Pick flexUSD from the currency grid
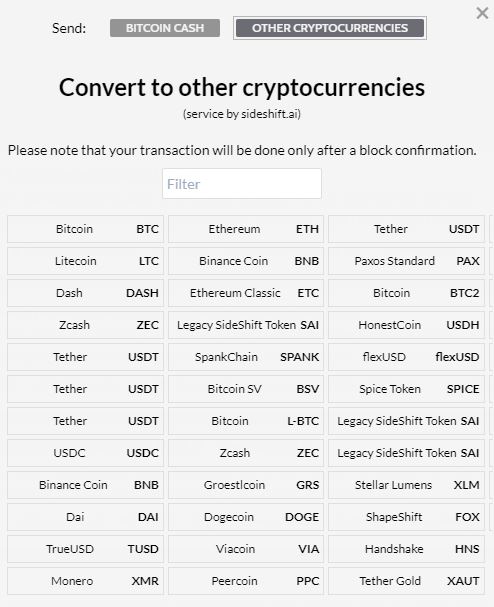The height and width of the screenshot is (607, 494). click(x=407, y=357)
